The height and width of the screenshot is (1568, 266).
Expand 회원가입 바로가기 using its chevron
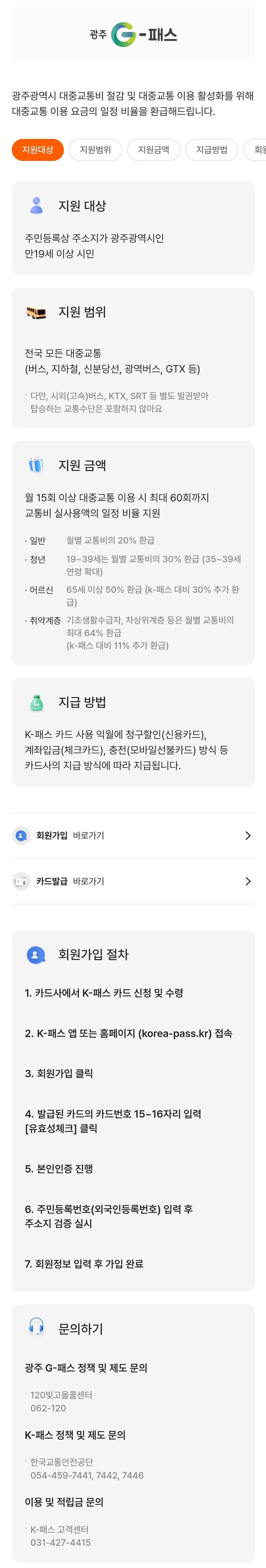(248, 835)
